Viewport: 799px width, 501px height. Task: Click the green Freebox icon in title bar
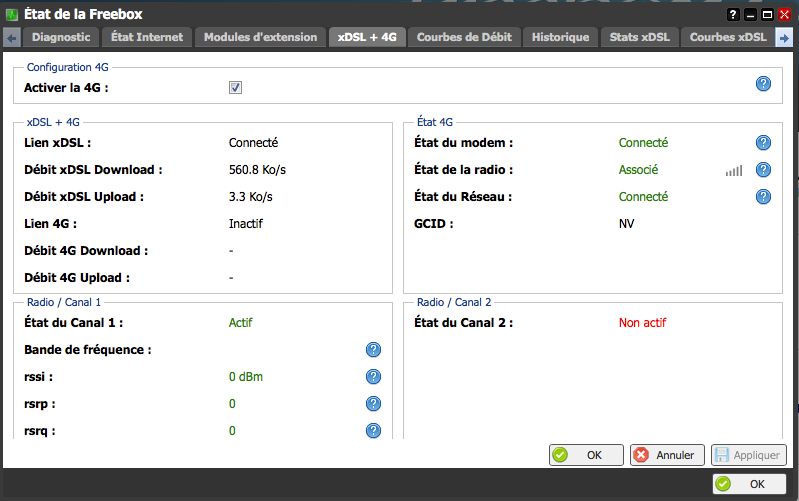point(12,14)
